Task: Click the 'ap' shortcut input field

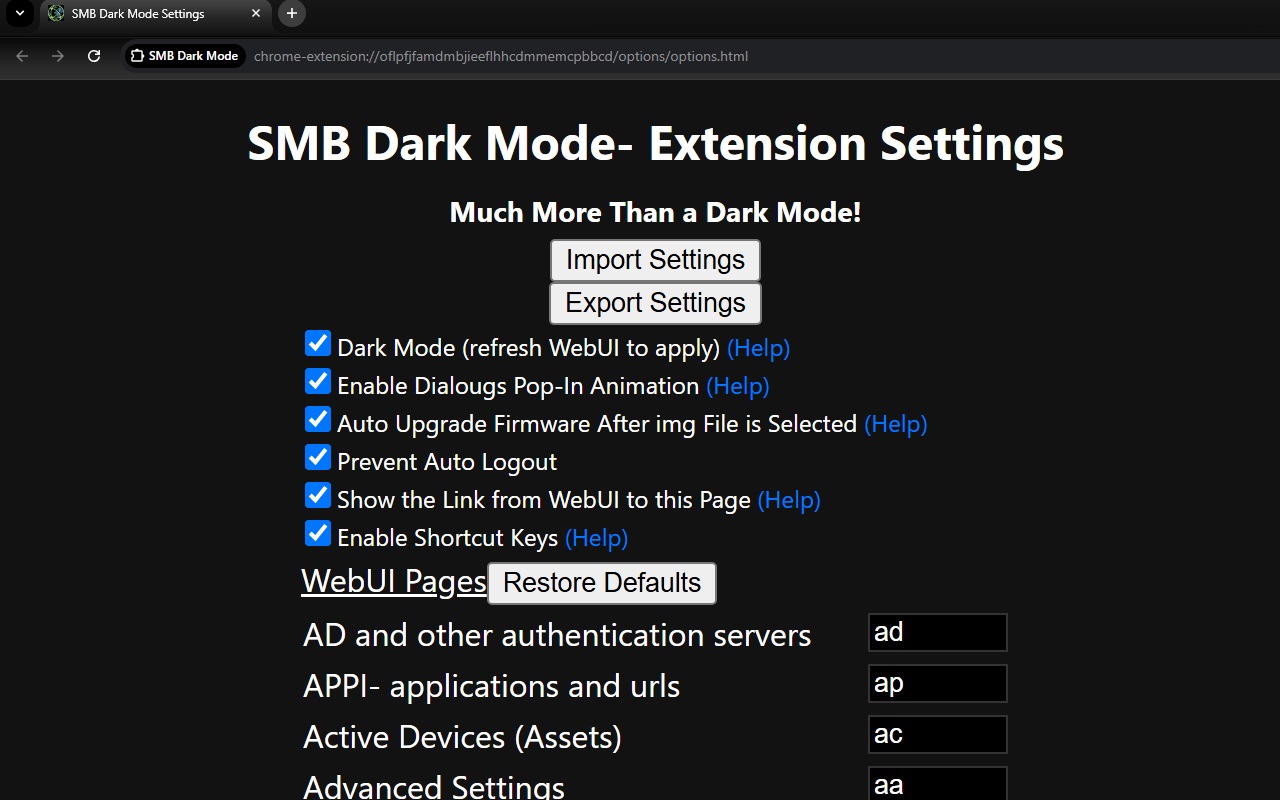Action: click(x=937, y=683)
